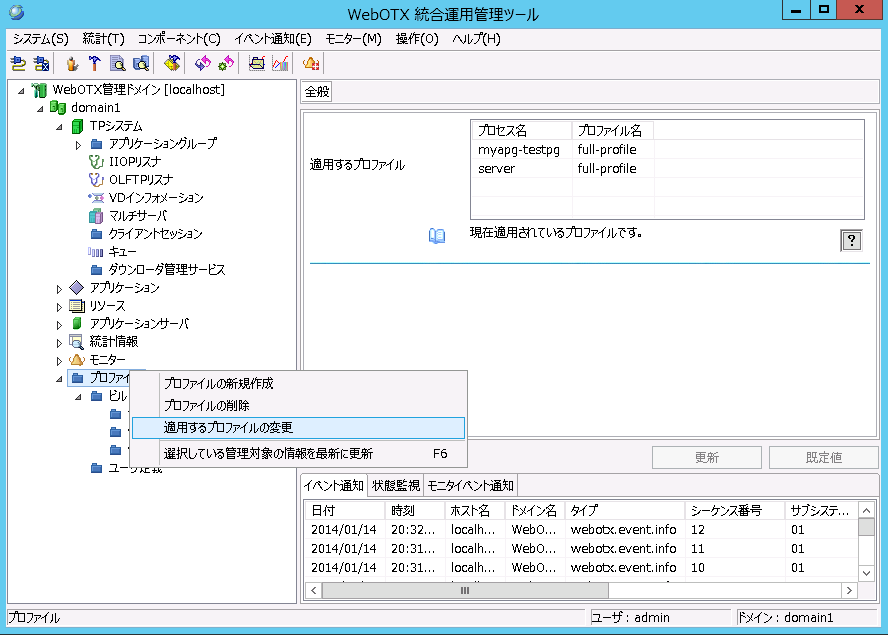Click the event list horizontal scrollbar
This screenshot has width=888, height=635.
[463, 590]
